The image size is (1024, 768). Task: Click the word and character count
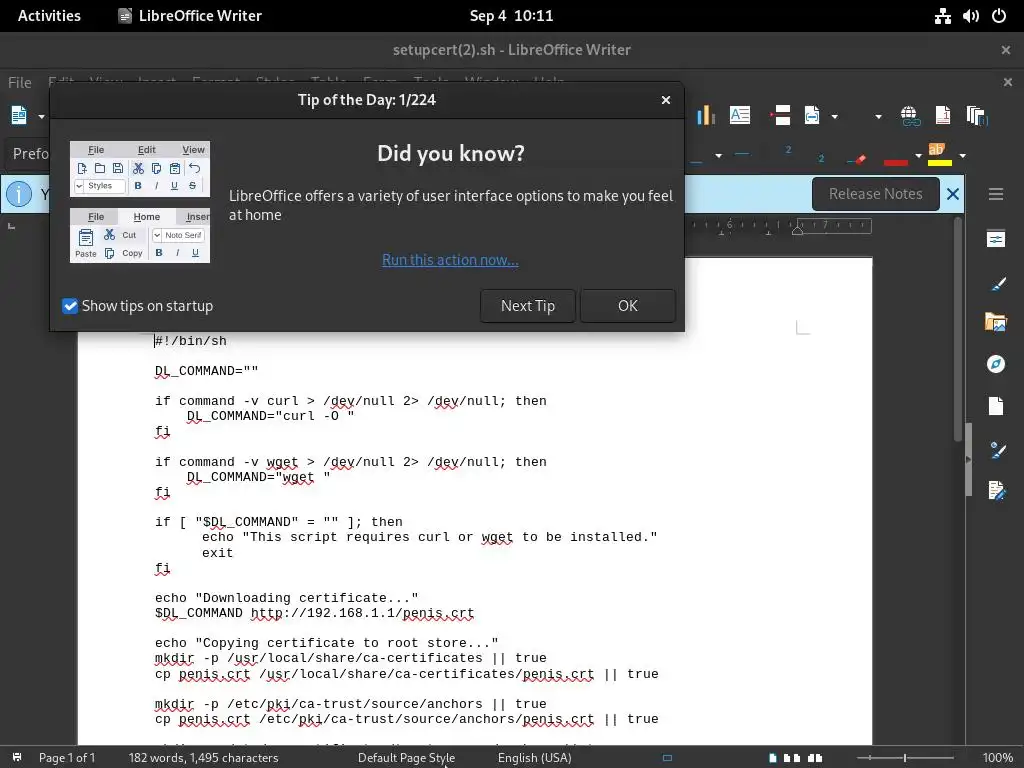tap(203, 758)
